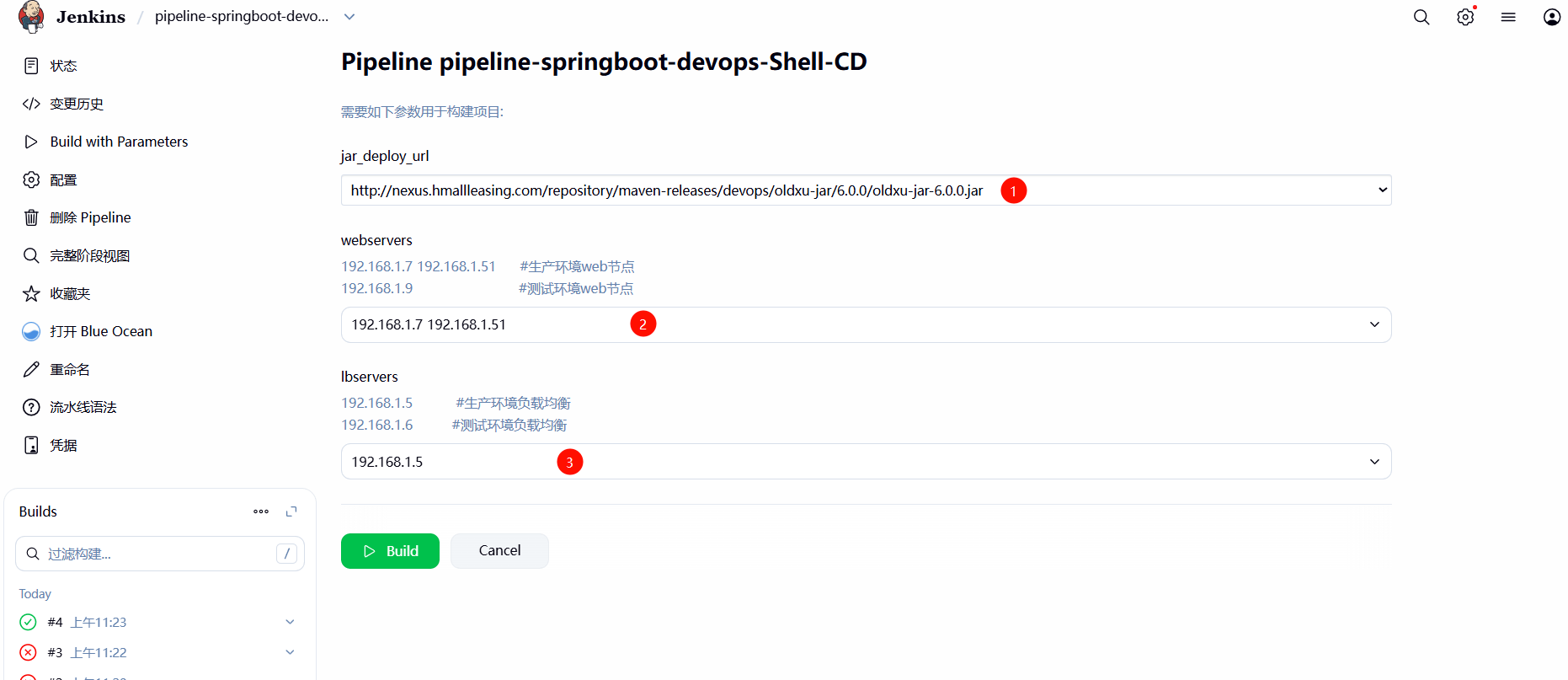
Task: Click the Cancel button
Action: tap(499, 551)
